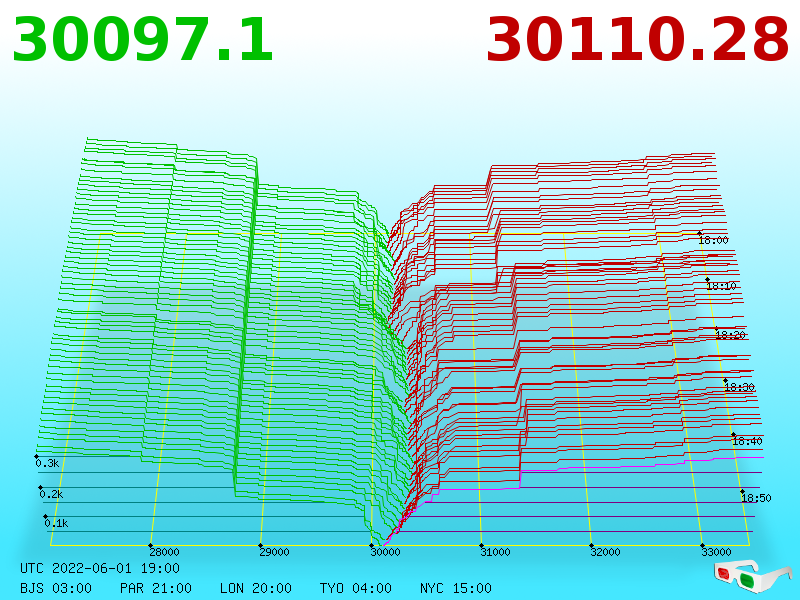Click the 28000 price axis label

pyautogui.click(x=164, y=552)
